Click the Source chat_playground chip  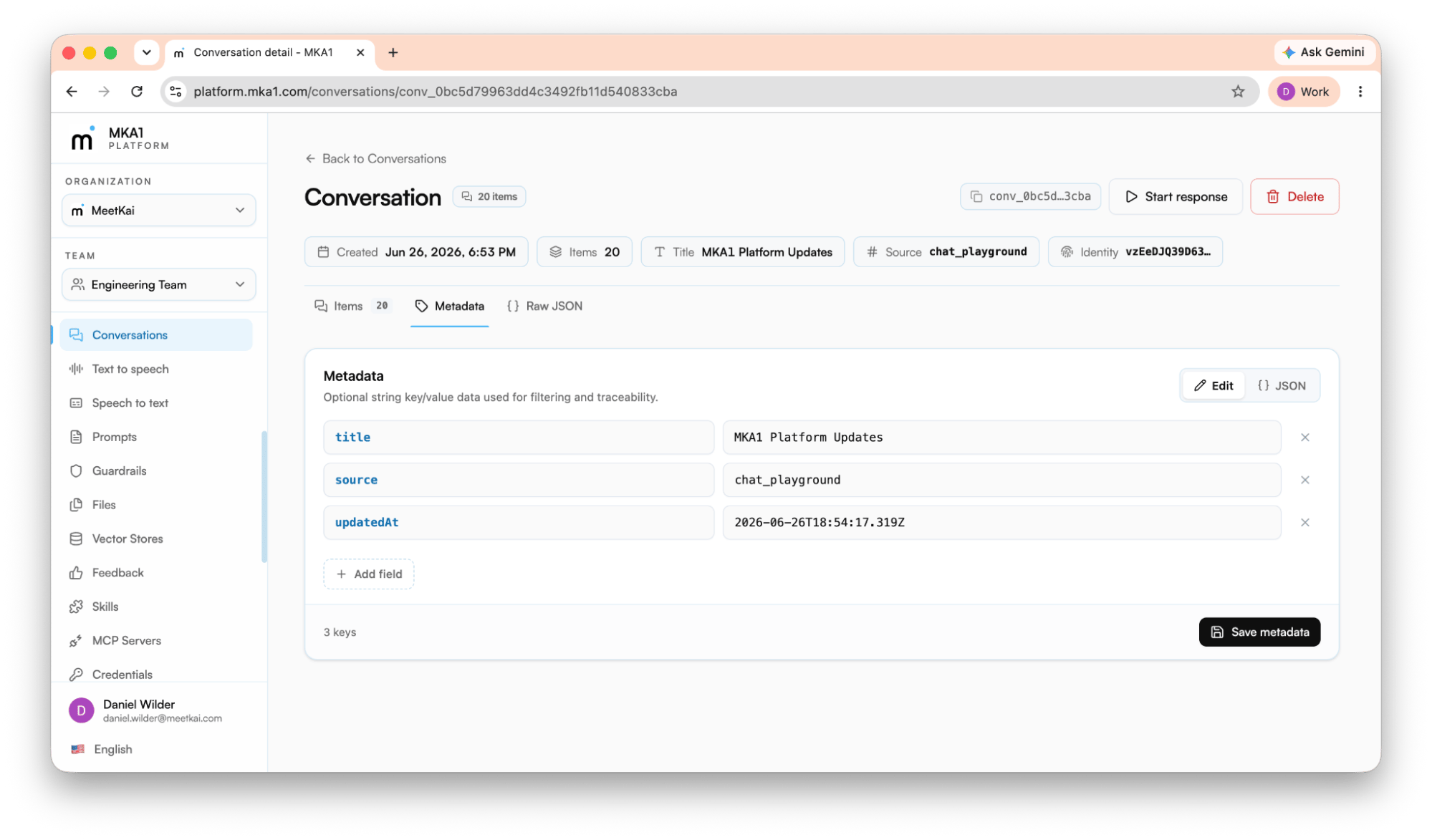[x=946, y=252]
